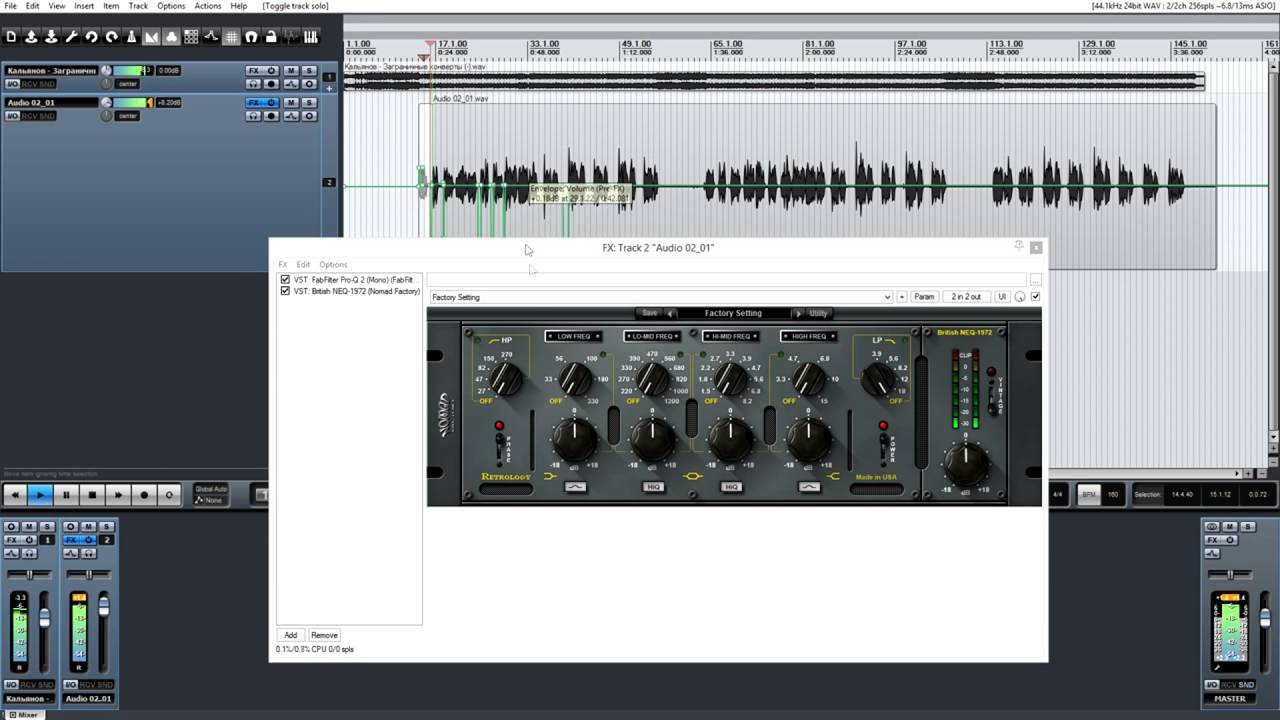This screenshot has height=720, width=1280.
Task: Click low-shelf shape button under LOW FREQ band
Action: (x=574, y=487)
